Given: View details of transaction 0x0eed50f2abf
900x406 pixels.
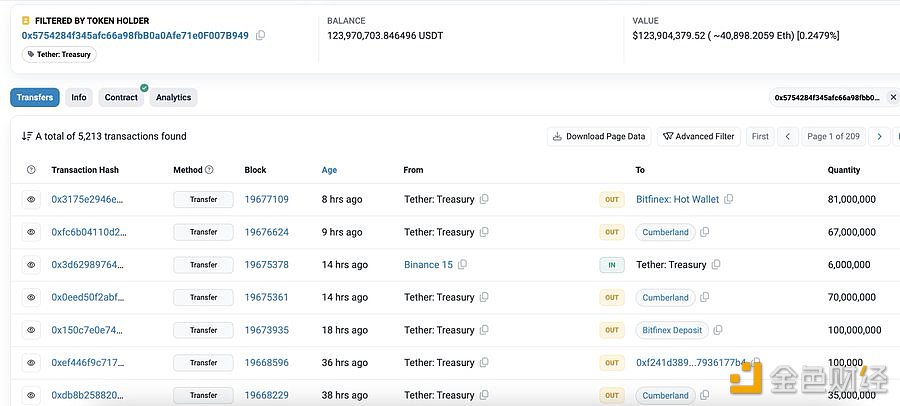Looking at the screenshot, I should 31,297.
